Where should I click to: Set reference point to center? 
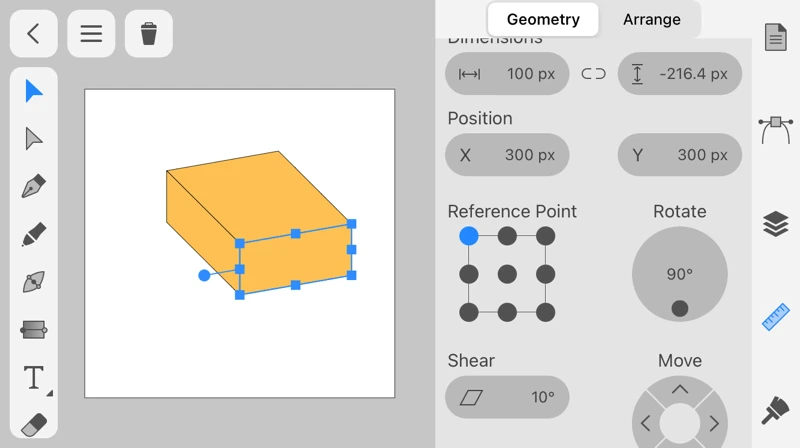click(507, 274)
